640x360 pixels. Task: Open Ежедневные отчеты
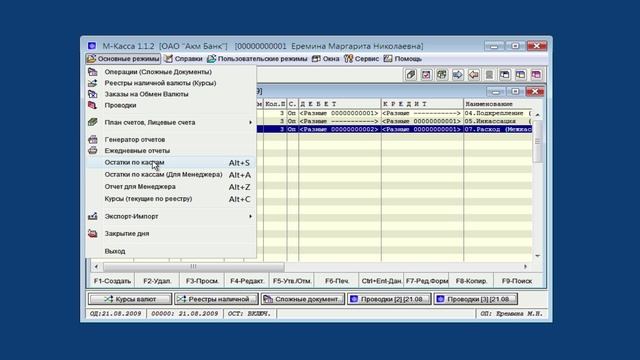pyautogui.click(x=171, y=151)
